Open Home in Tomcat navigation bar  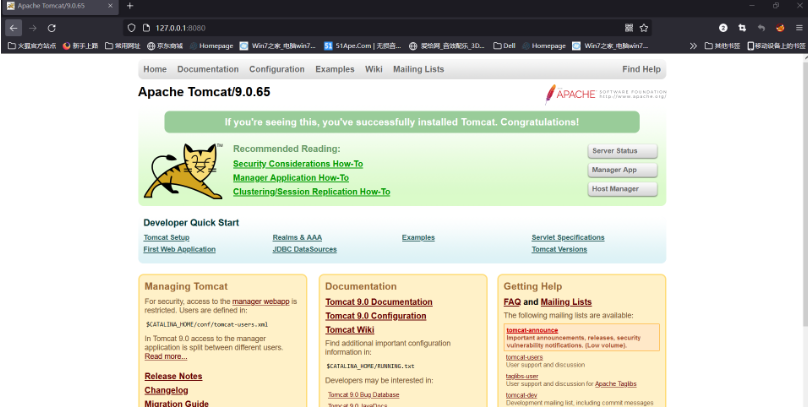click(x=155, y=69)
